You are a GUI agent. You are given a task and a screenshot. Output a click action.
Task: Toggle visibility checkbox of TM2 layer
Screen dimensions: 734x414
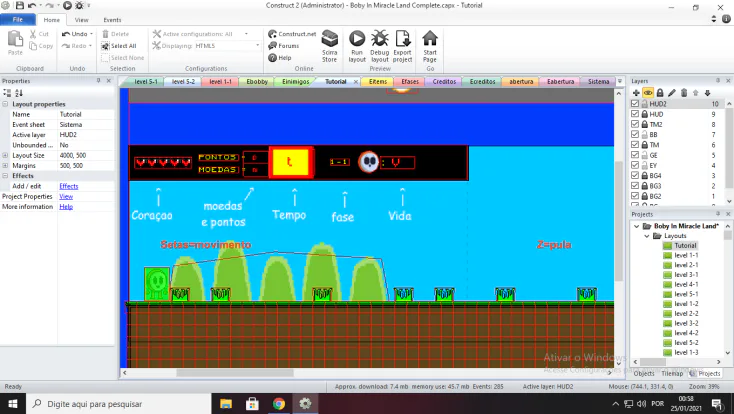pyautogui.click(x=635, y=124)
